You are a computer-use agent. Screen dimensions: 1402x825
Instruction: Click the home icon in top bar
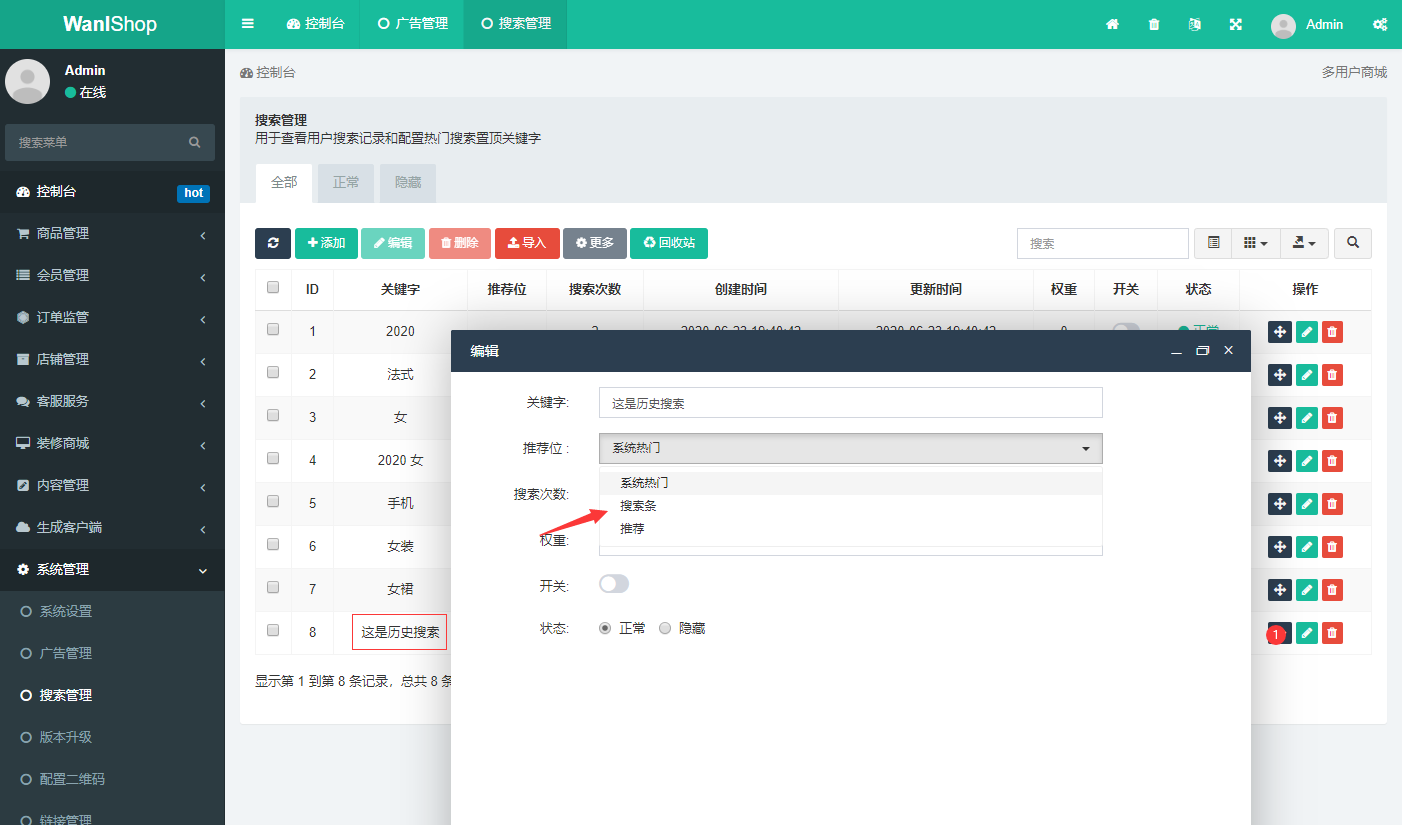pos(1112,24)
